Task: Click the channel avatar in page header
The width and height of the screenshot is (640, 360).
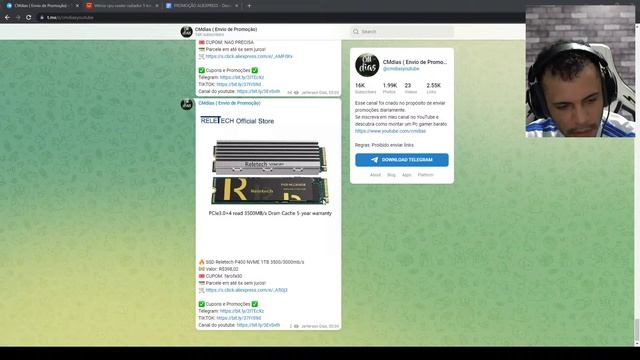Action: pos(187,31)
